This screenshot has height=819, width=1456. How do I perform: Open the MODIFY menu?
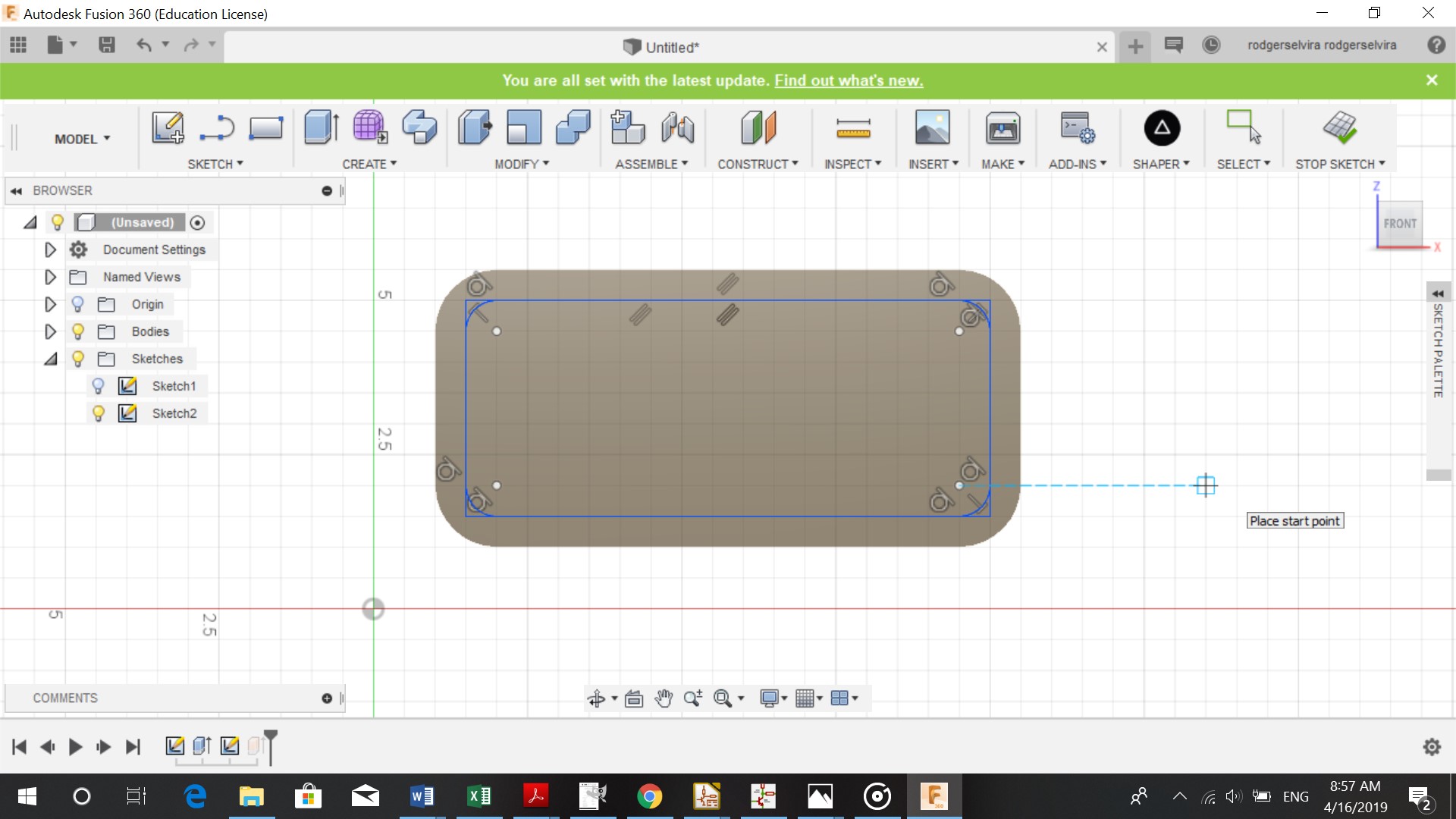click(521, 164)
